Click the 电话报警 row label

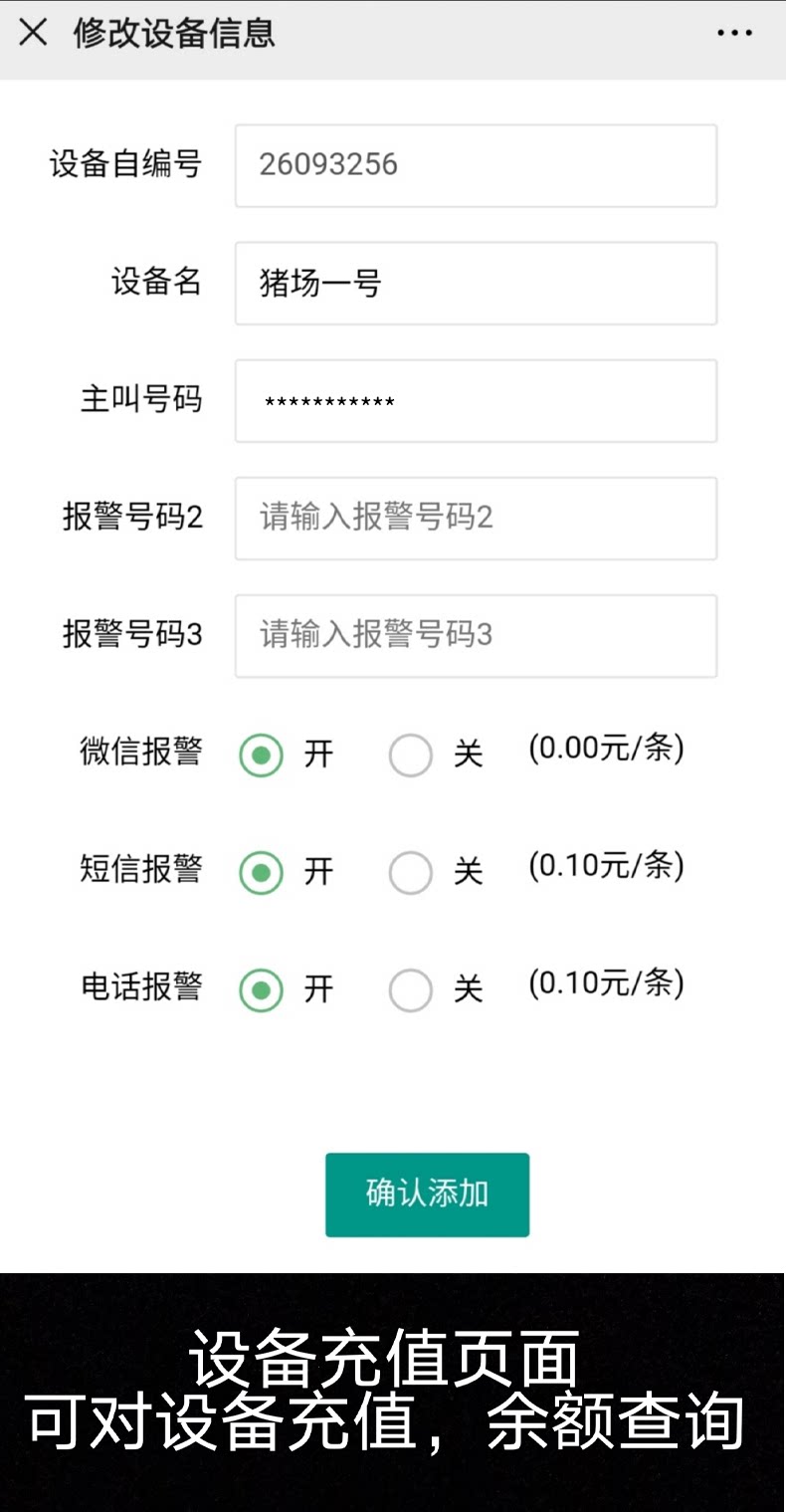click(140, 986)
